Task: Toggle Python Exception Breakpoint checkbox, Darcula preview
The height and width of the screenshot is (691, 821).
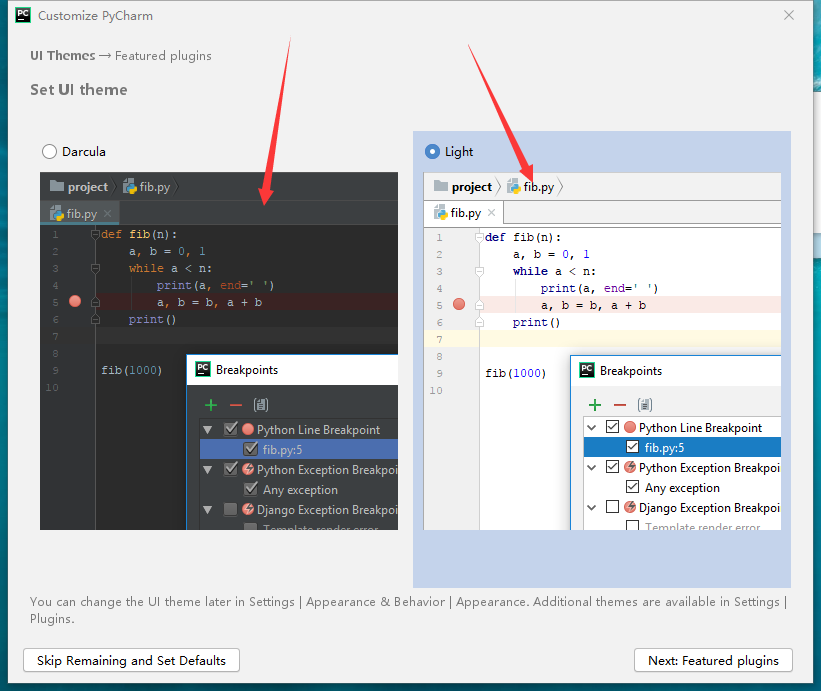Action: pos(230,469)
